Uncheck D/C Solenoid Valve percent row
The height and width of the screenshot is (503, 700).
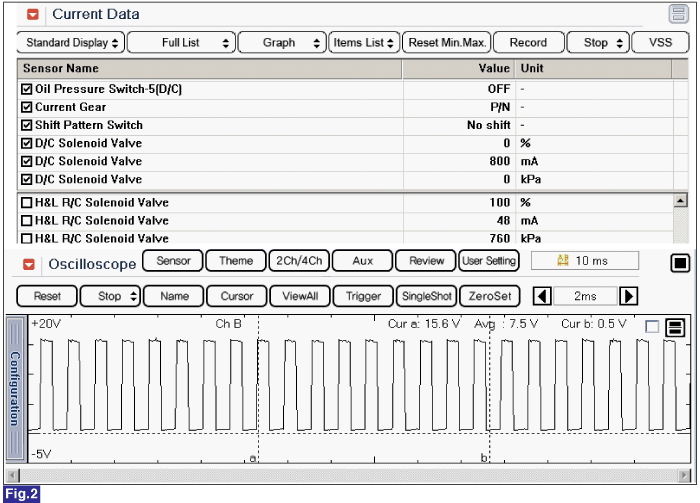[27, 143]
